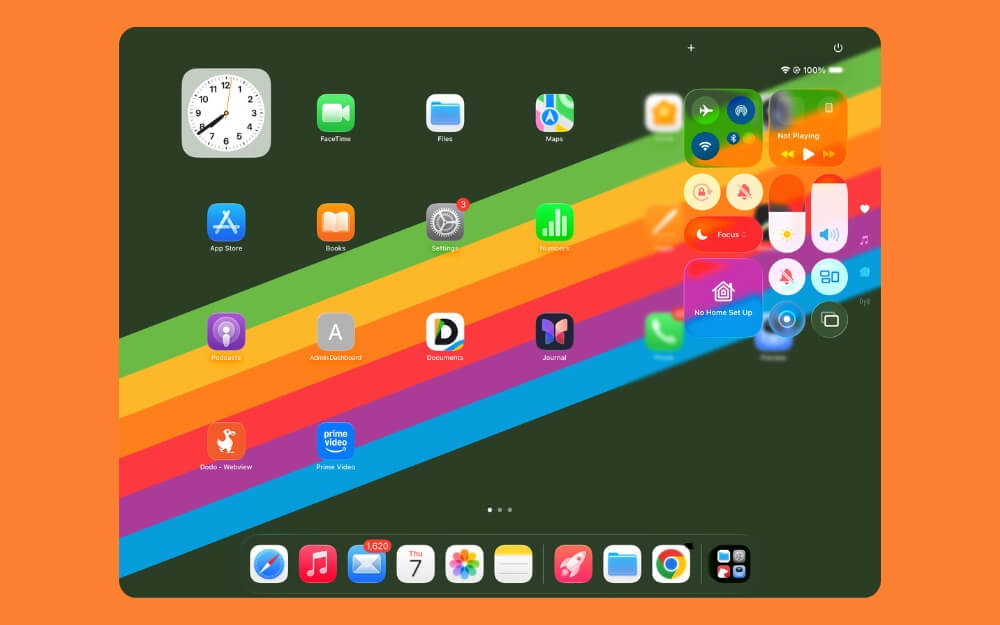Open Screen Mirroring control
The image size is (1000, 625).
pos(829,319)
